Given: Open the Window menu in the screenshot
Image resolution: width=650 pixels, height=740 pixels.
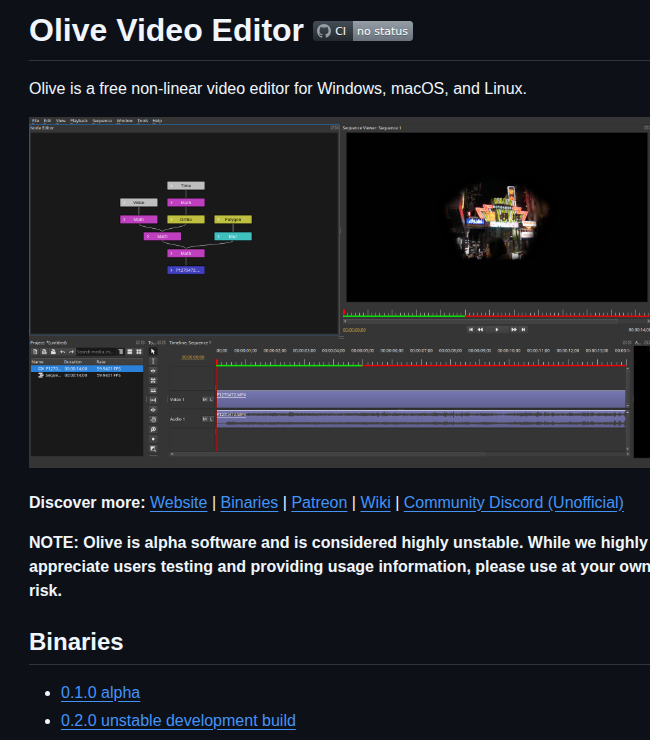Looking at the screenshot, I should (125, 121).
